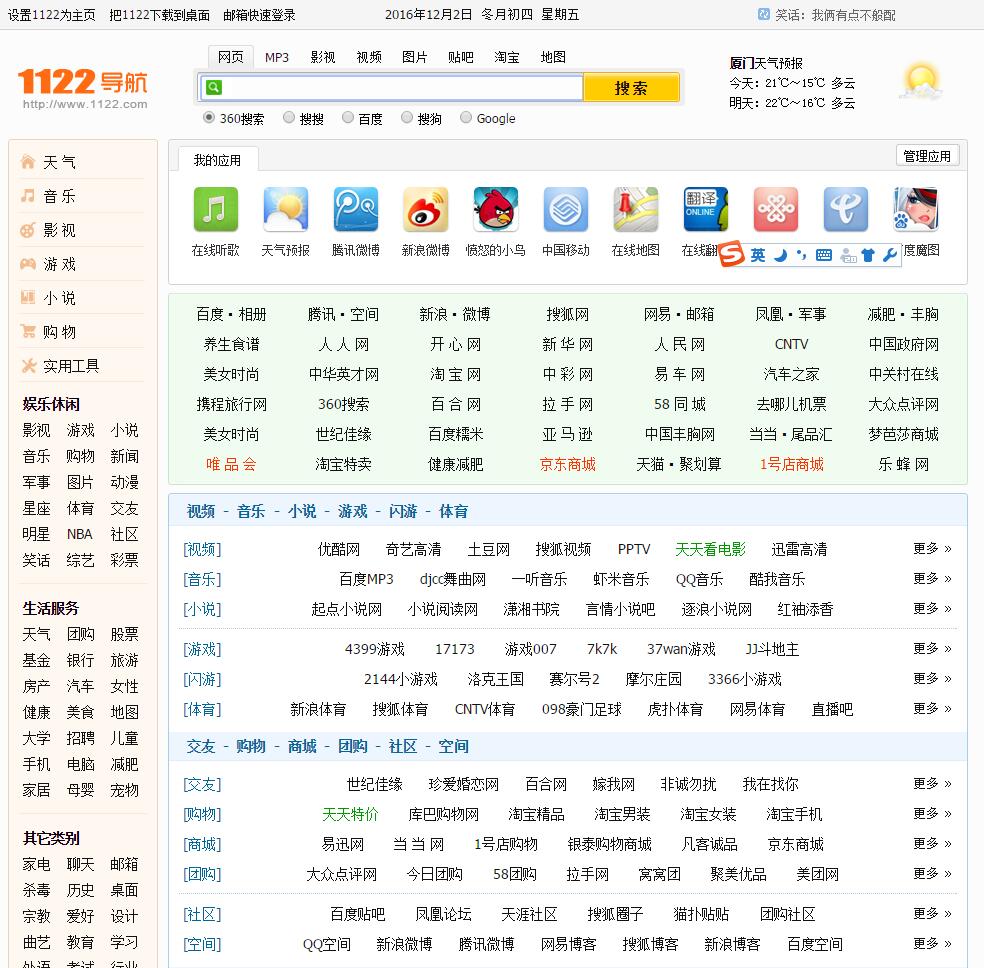Select the 我的应用 tab
The height and width of the screenshot is (968, 984).
(217, 160)
